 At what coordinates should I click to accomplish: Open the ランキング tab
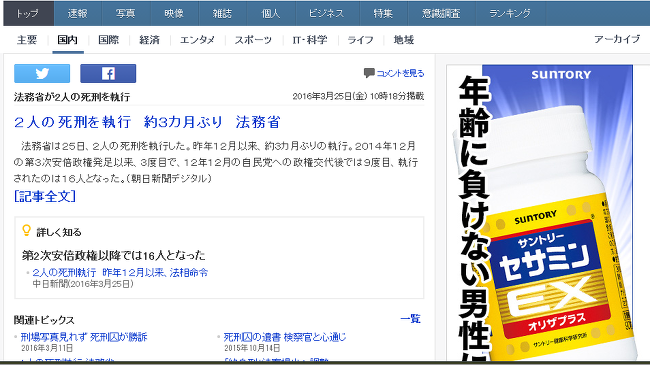click(x=511, y=13)
